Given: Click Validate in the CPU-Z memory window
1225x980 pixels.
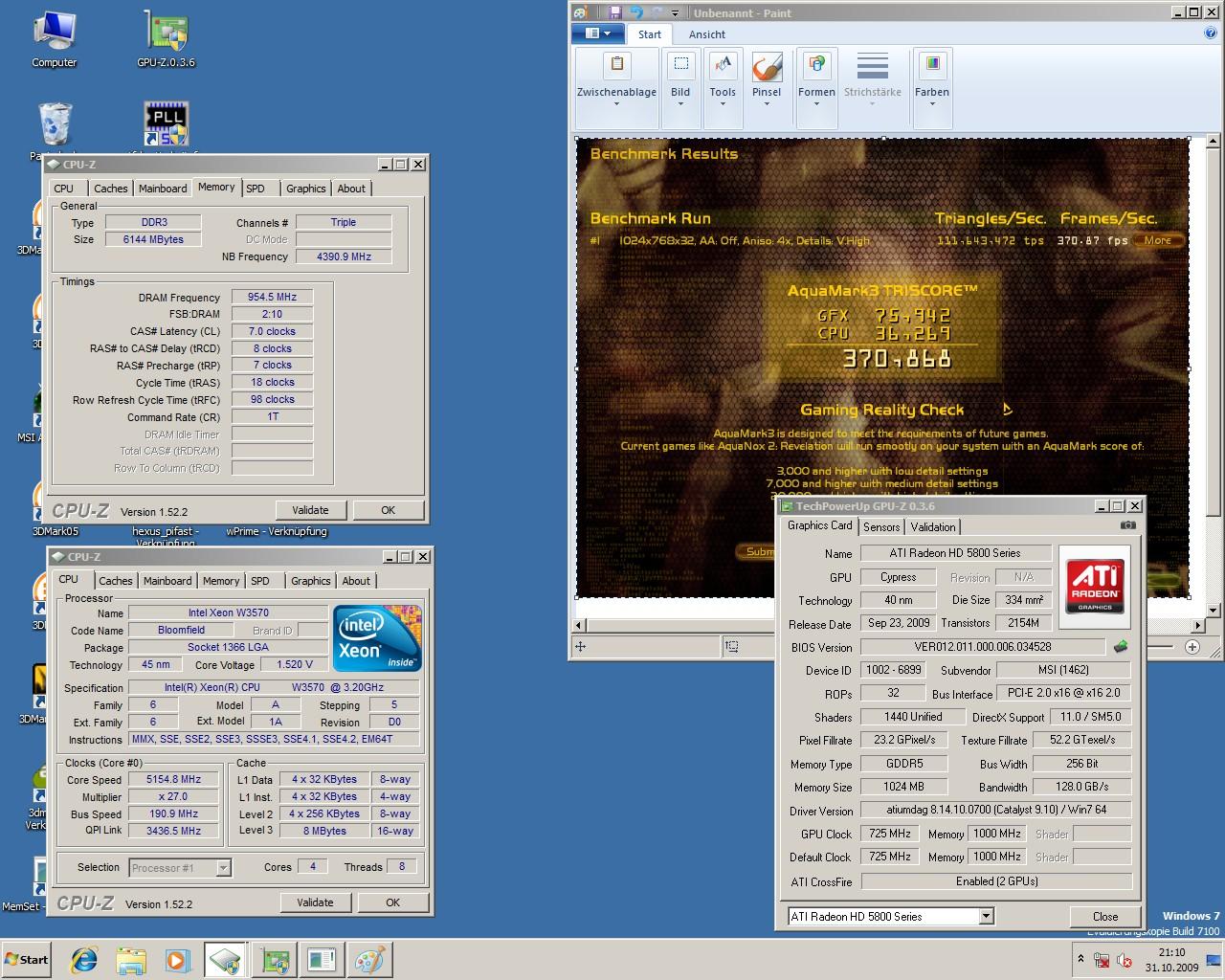Looking at the screenshot, I should pos(310,510).
